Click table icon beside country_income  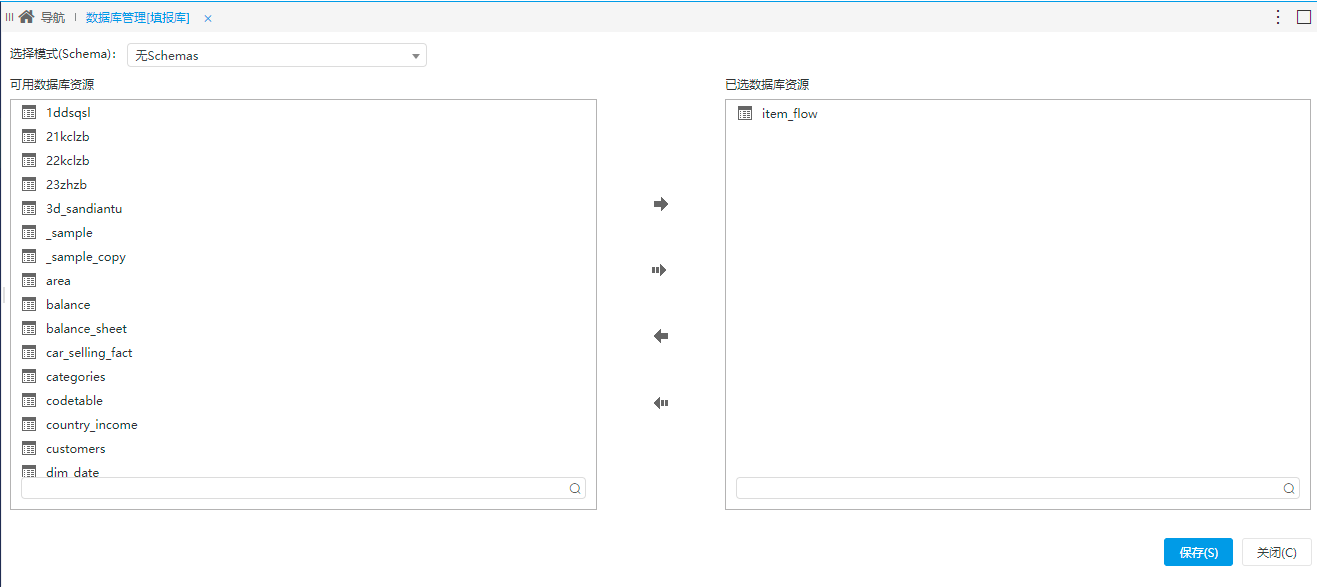pos(29,425)
